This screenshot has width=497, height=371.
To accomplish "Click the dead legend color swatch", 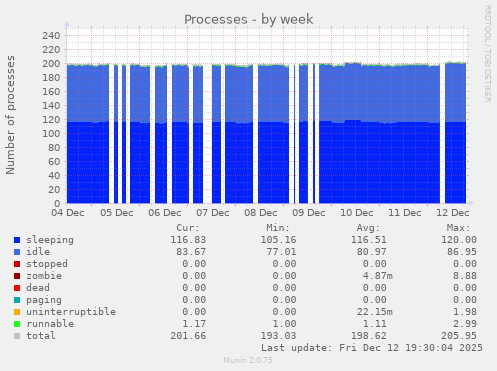I will tap(17, 288).
